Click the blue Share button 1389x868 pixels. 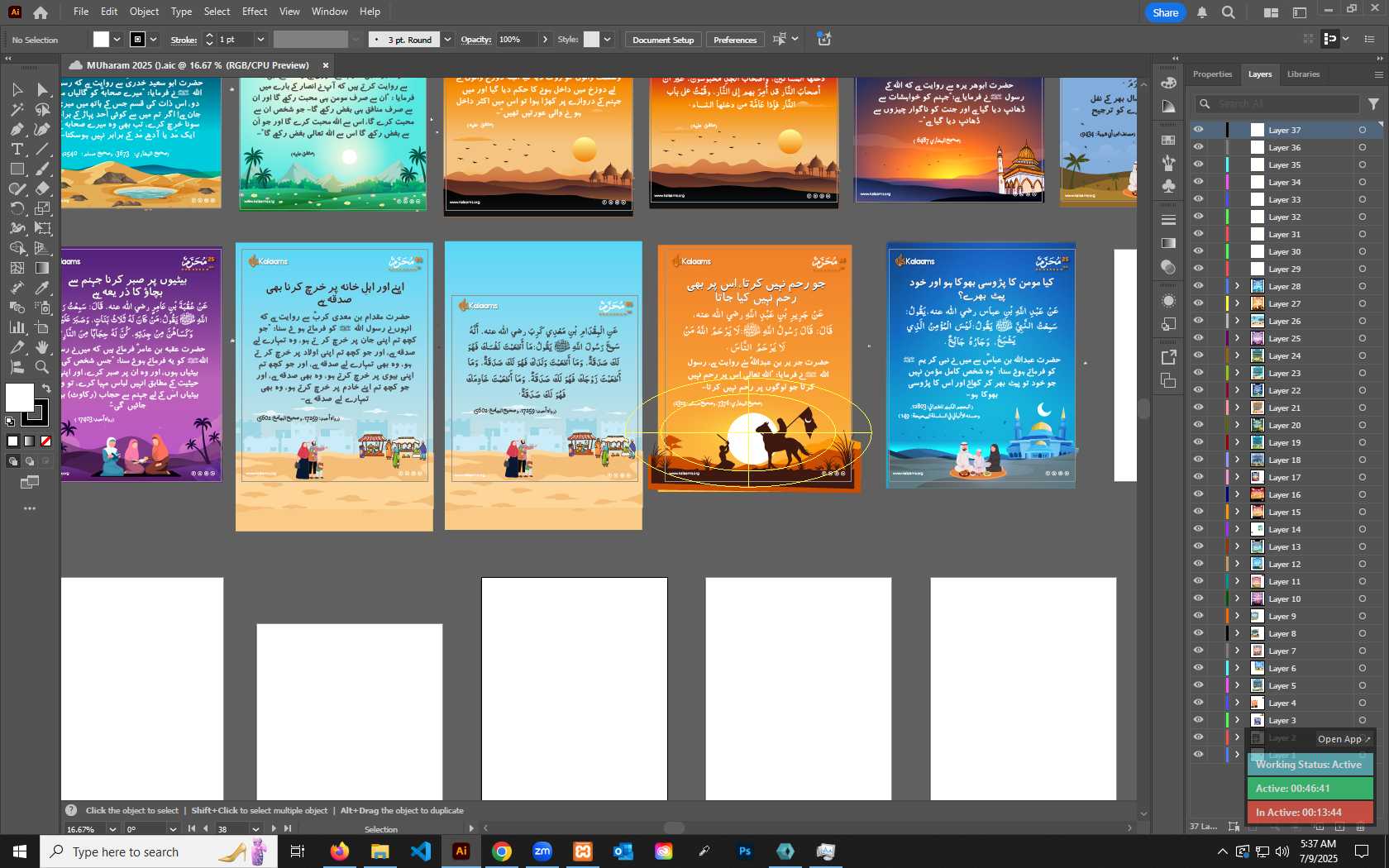click(x=1165, y=12)
